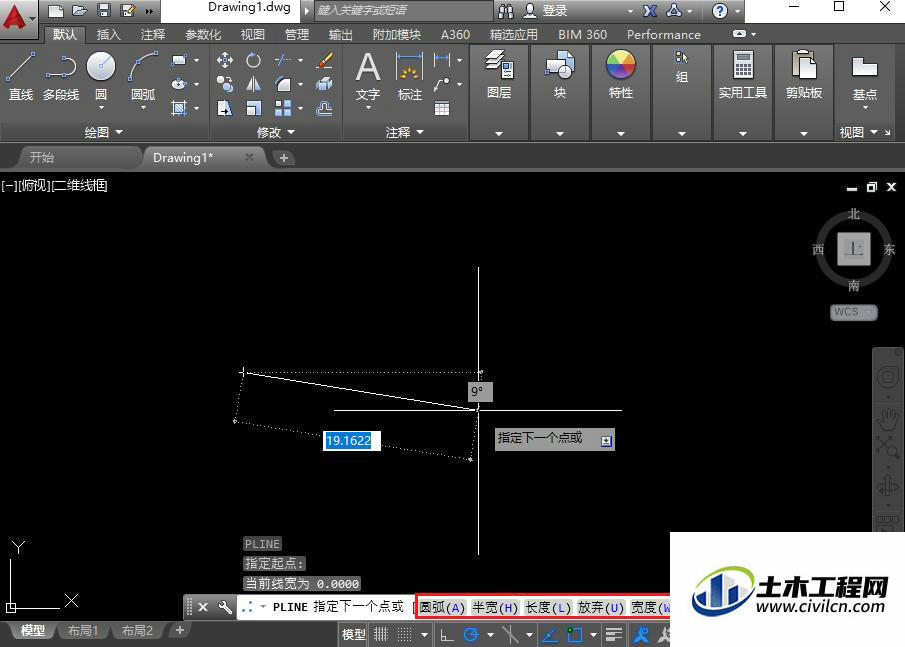Click the Ellipse tool icon
The width and height of the screenshot is (905, 647).
point(179,84)
